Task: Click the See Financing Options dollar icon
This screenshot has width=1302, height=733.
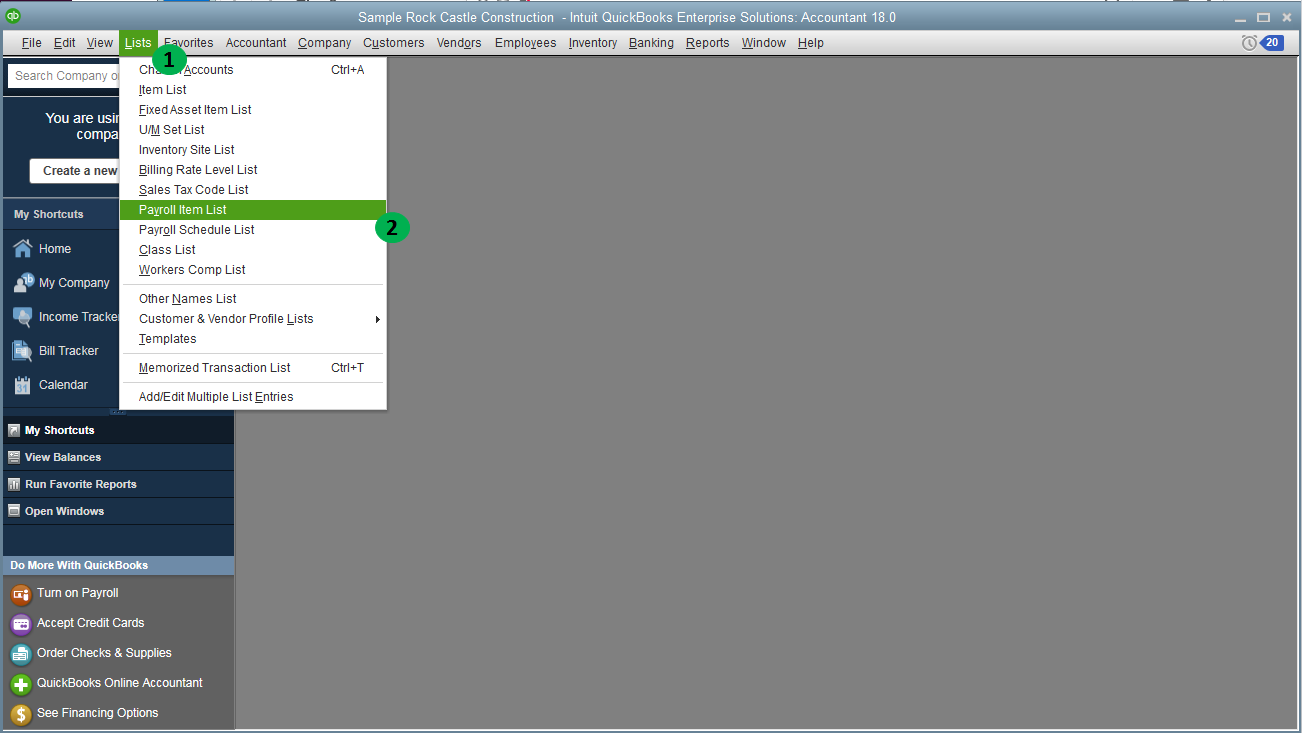Action: (19, 712)
